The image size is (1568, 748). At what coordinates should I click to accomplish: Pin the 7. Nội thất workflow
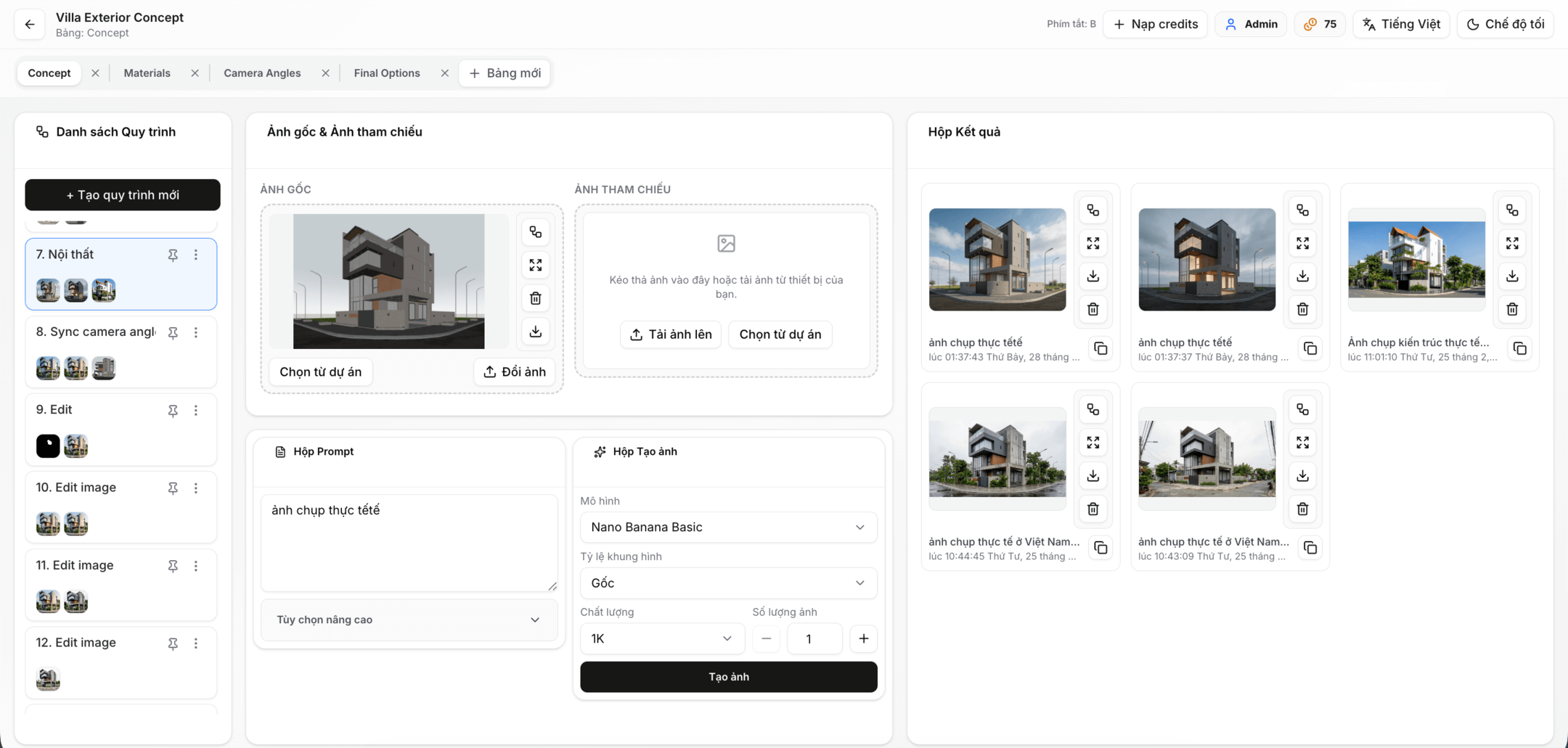pyautogui.click(x=173, y=255)
